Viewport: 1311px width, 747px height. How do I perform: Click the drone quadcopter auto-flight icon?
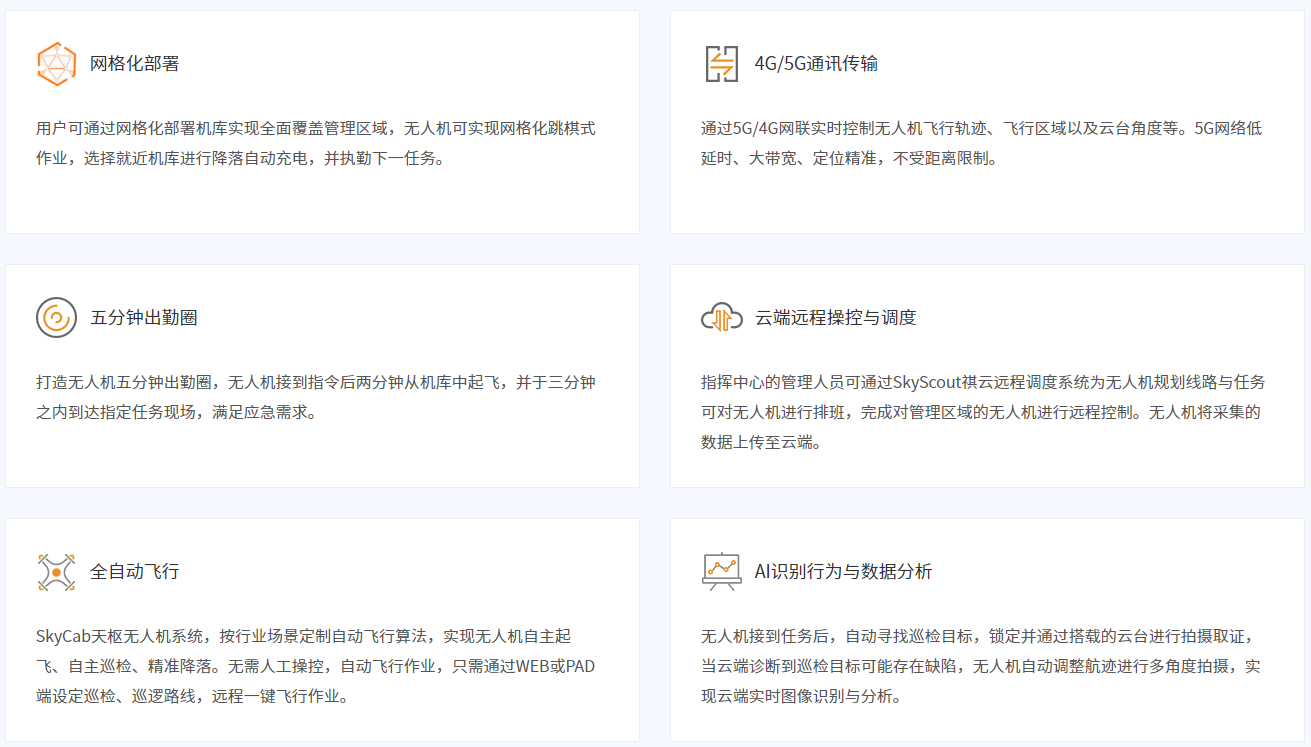(56, 572)
